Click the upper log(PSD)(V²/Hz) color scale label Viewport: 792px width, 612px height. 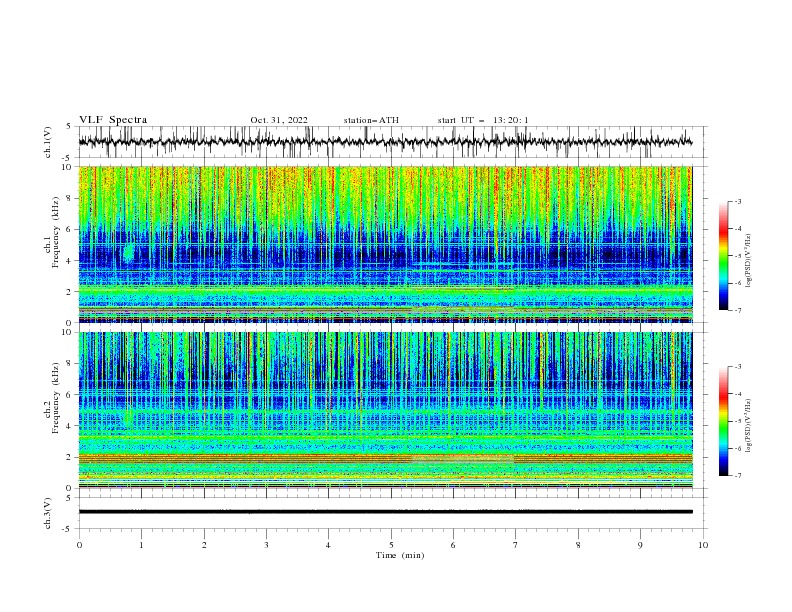point(748,261)
